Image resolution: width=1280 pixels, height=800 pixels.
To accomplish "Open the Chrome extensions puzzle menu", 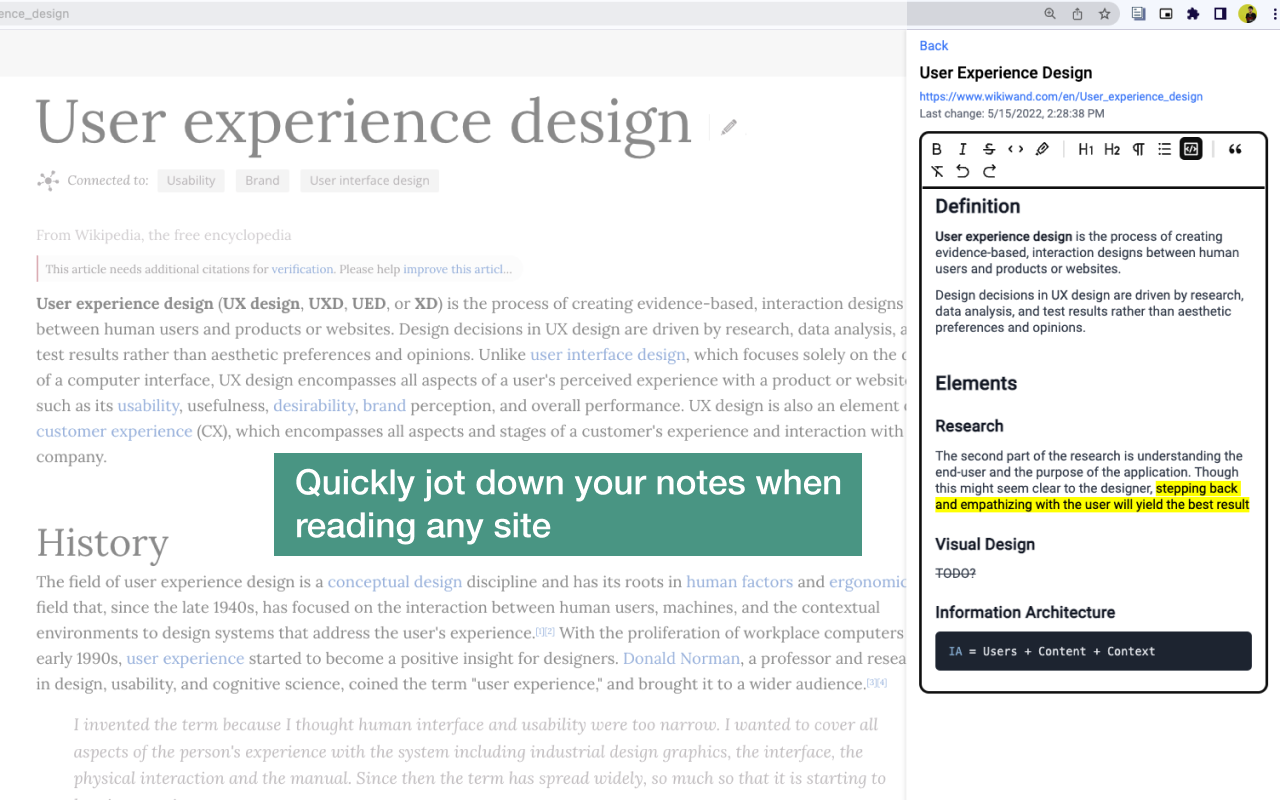I will (x=1192, y=14).
